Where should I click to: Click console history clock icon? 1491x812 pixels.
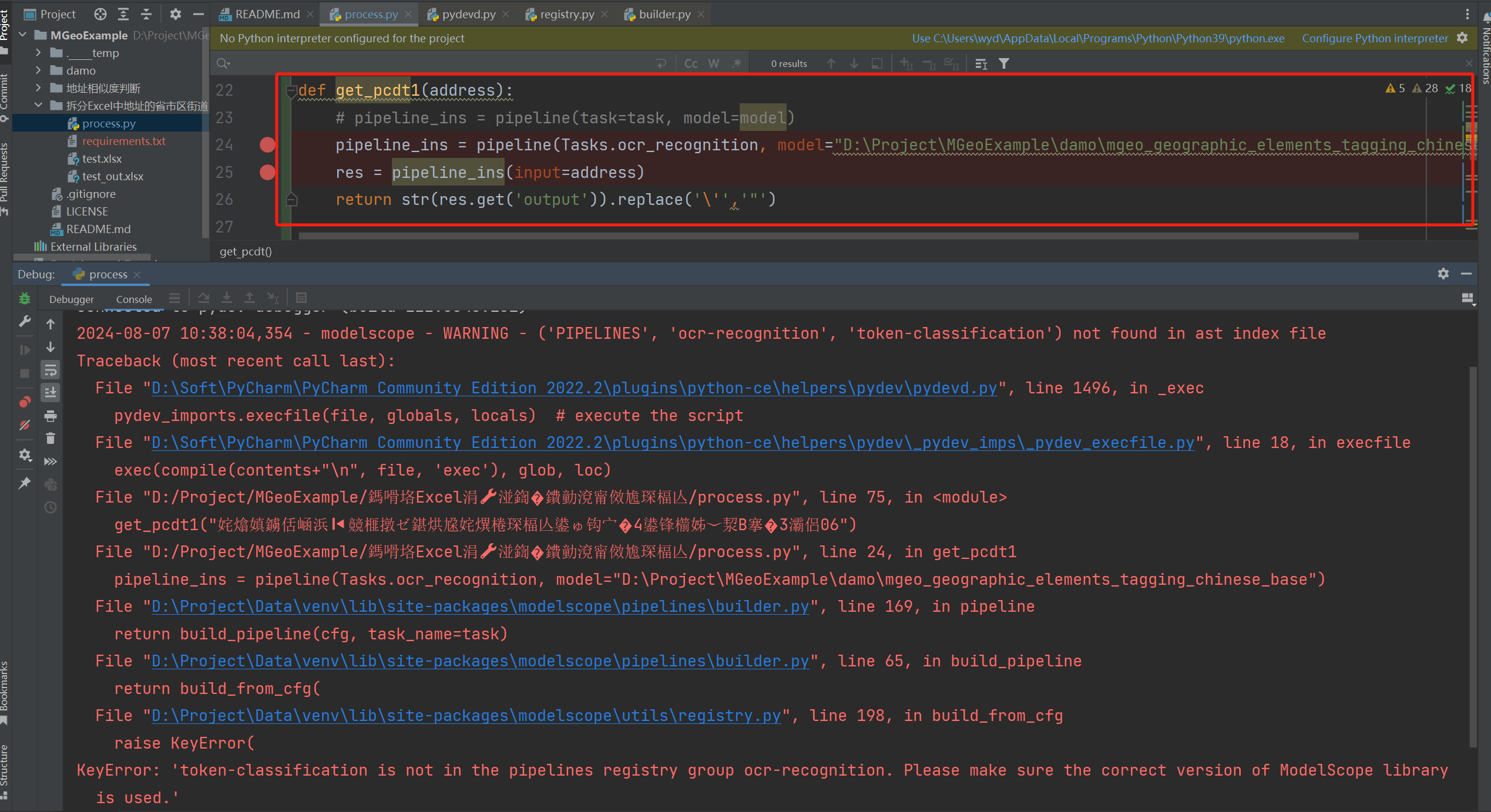pyautogui.click(x=51, y=507)
